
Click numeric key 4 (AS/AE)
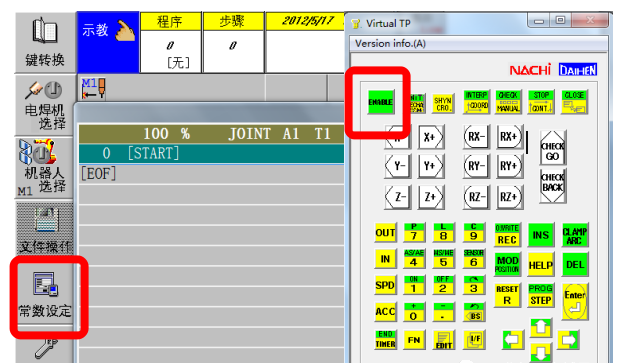pyautogui.click(x=414, y=259)
